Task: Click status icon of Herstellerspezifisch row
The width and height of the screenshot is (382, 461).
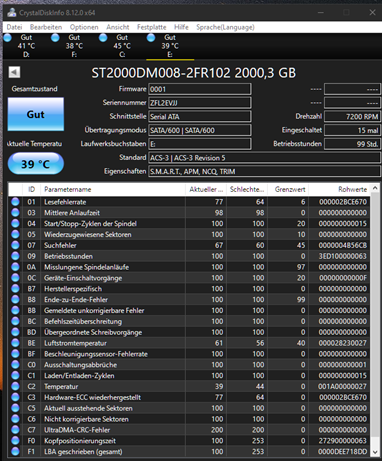Action: 15,289
